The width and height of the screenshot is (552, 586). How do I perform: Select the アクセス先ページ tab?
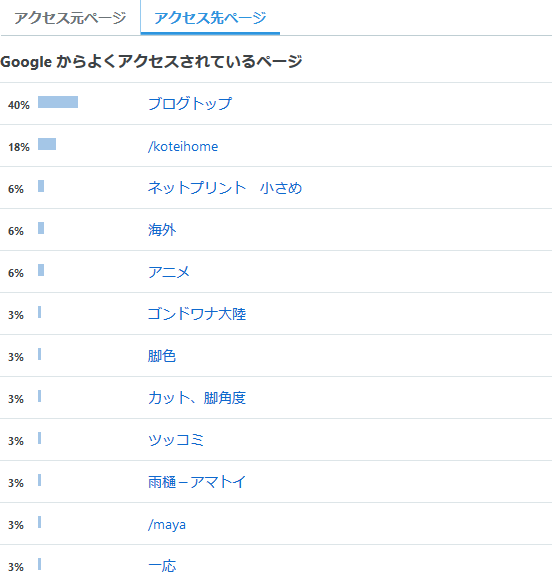[210, 18]
